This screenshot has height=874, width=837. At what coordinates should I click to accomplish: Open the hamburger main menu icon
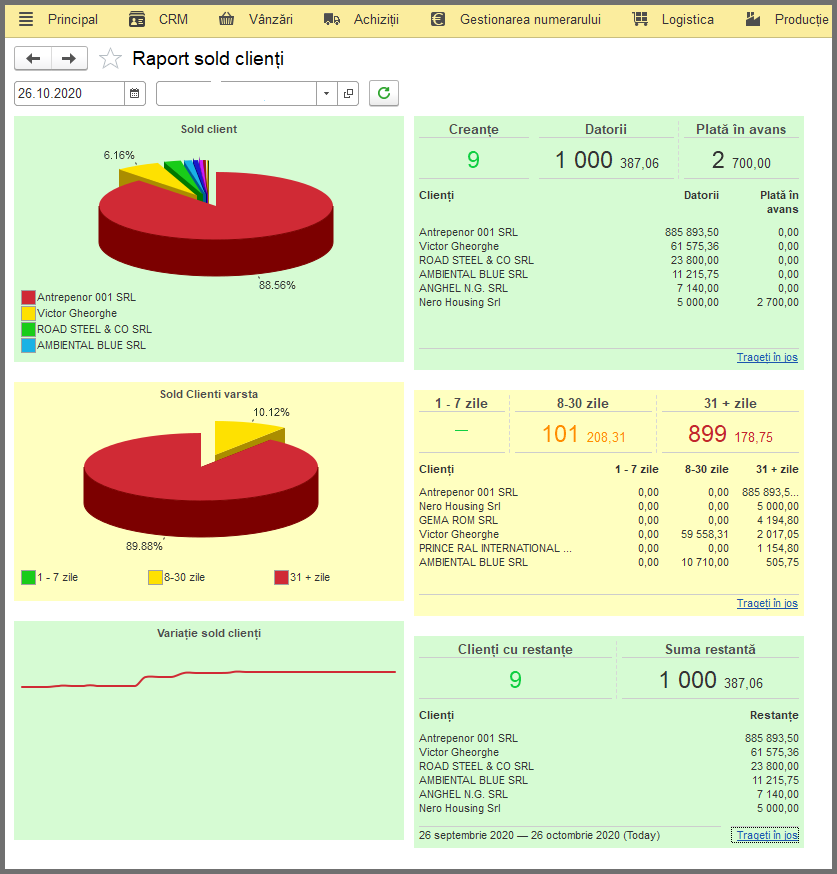26,19
